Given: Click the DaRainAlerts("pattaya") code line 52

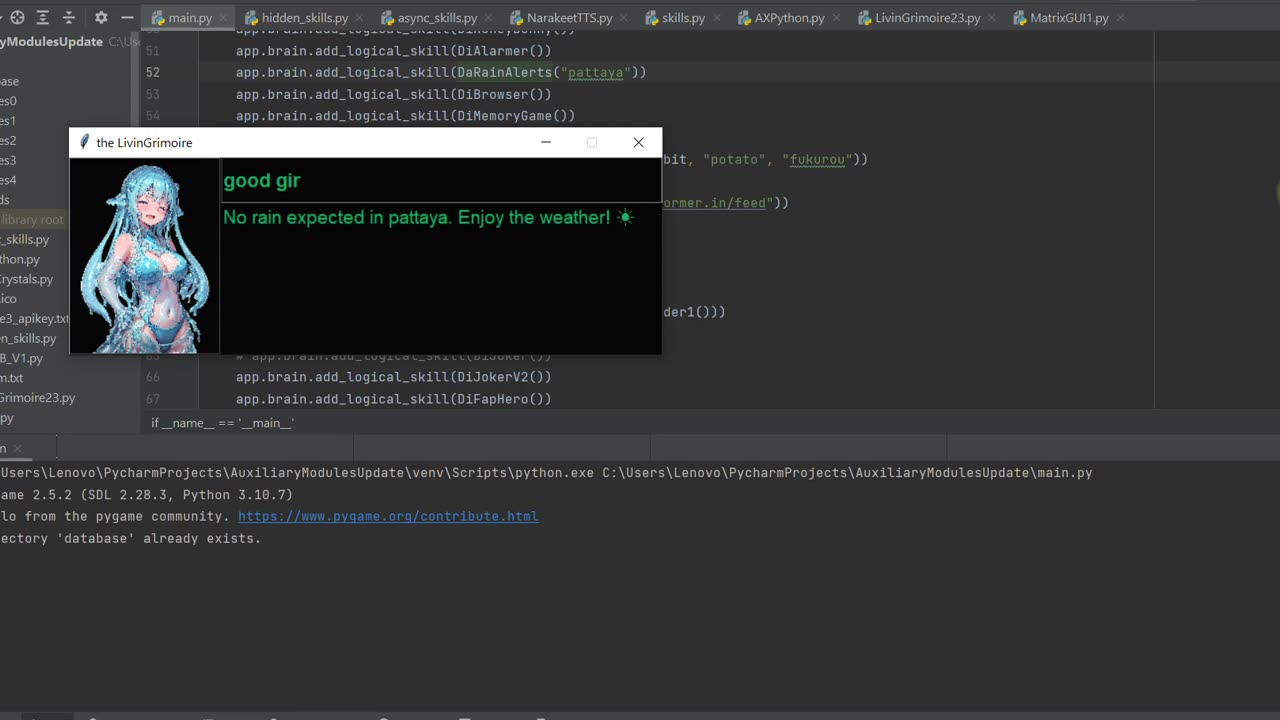Looking at the screenshot, I should [441, 72].
